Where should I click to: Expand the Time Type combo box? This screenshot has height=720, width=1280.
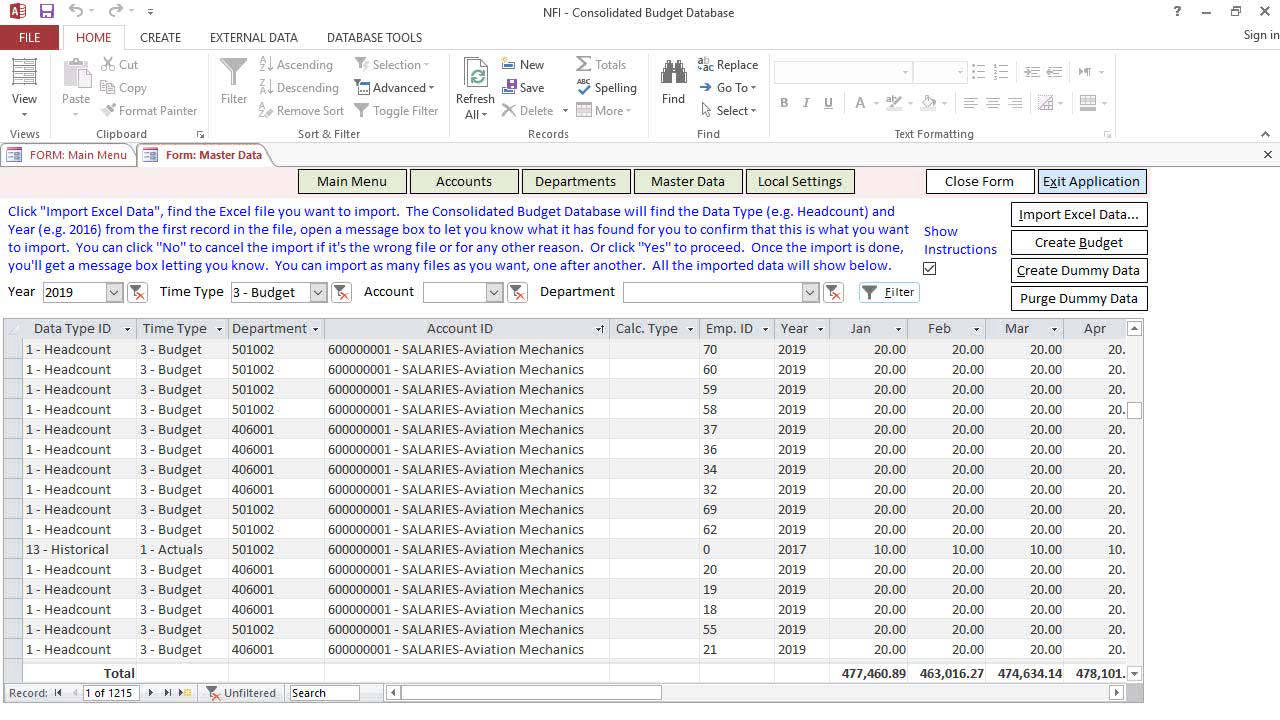[318, 292]
